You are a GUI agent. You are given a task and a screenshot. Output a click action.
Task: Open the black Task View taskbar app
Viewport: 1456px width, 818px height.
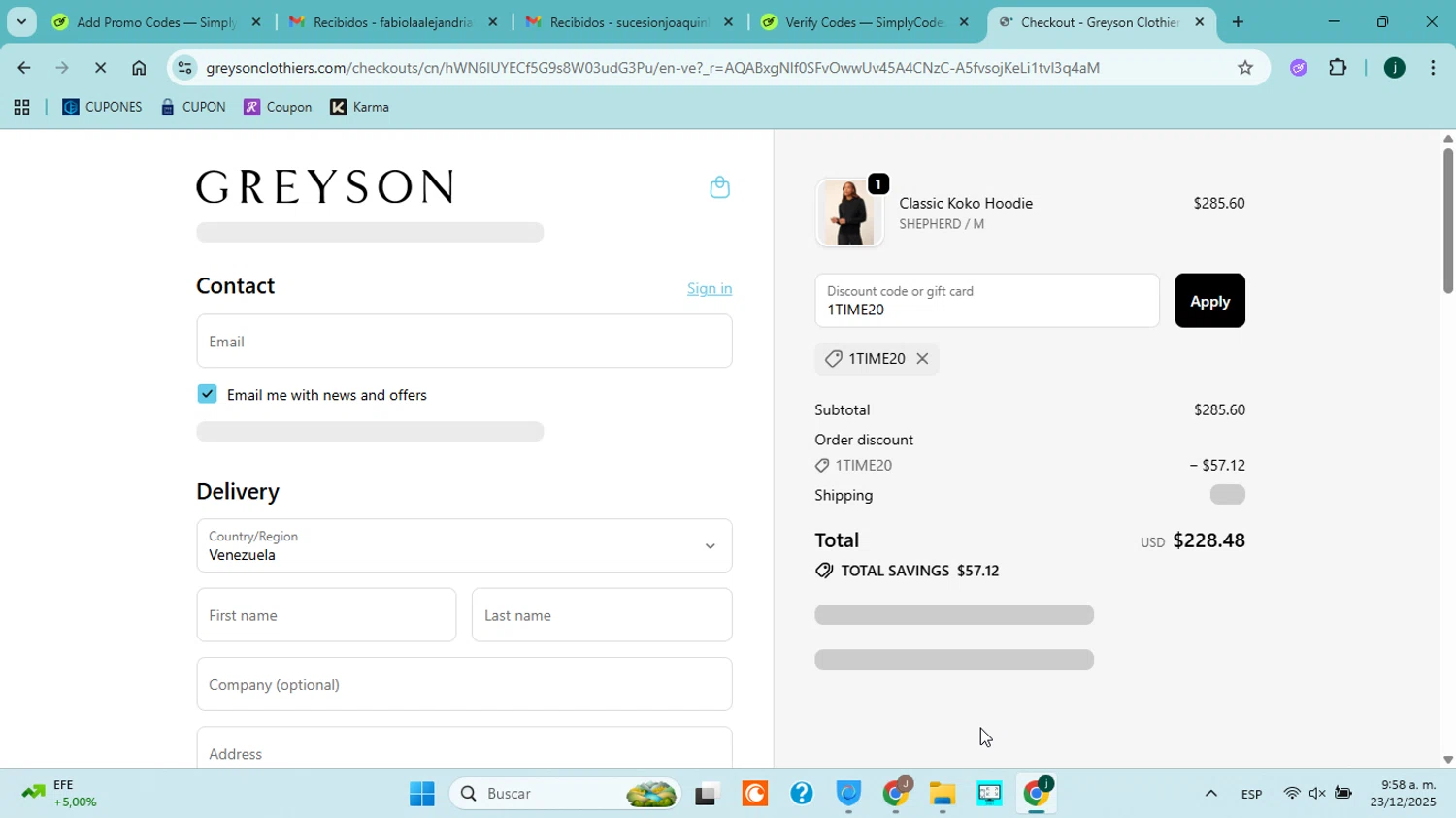[x=708, y=794]
